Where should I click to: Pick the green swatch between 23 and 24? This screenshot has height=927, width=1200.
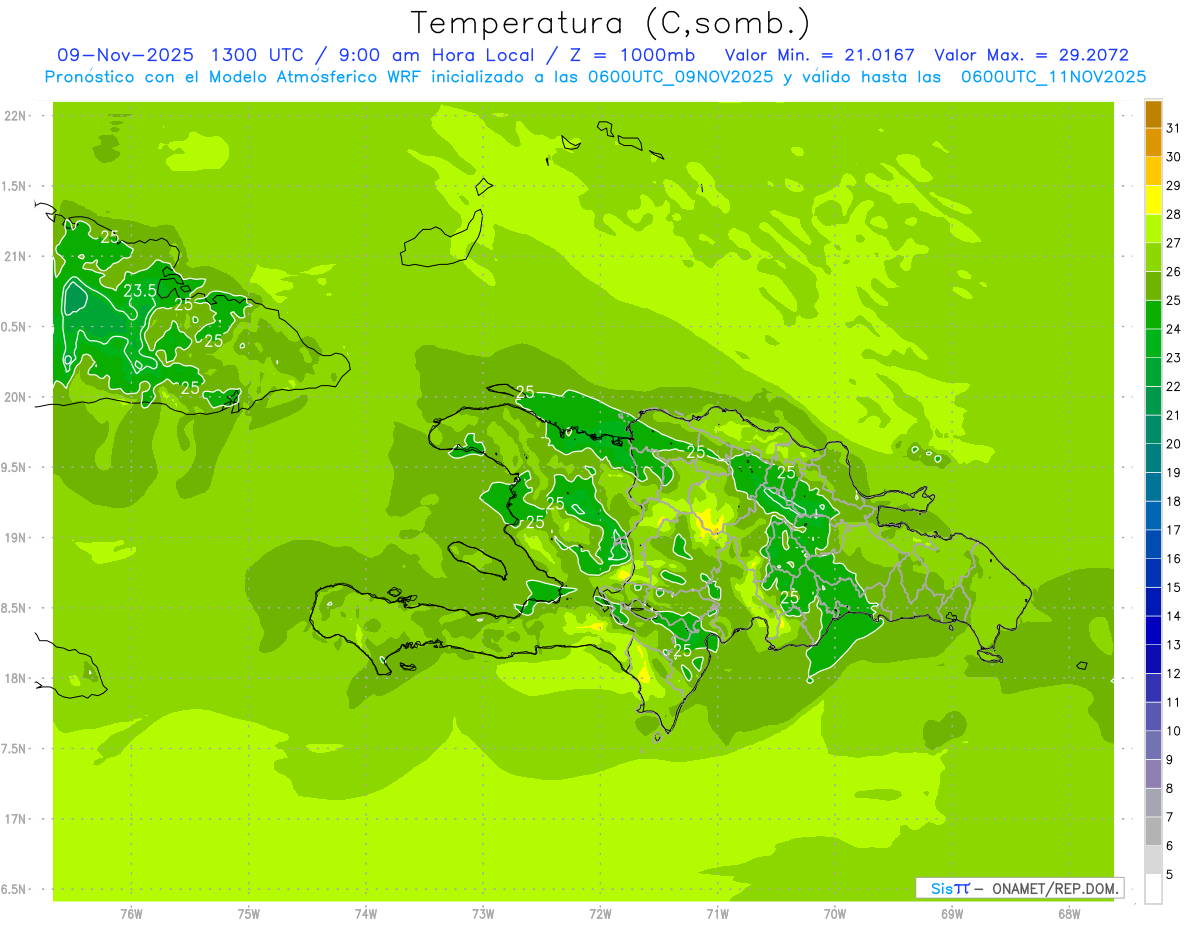pyautogui.click(x=1153, y=344)
